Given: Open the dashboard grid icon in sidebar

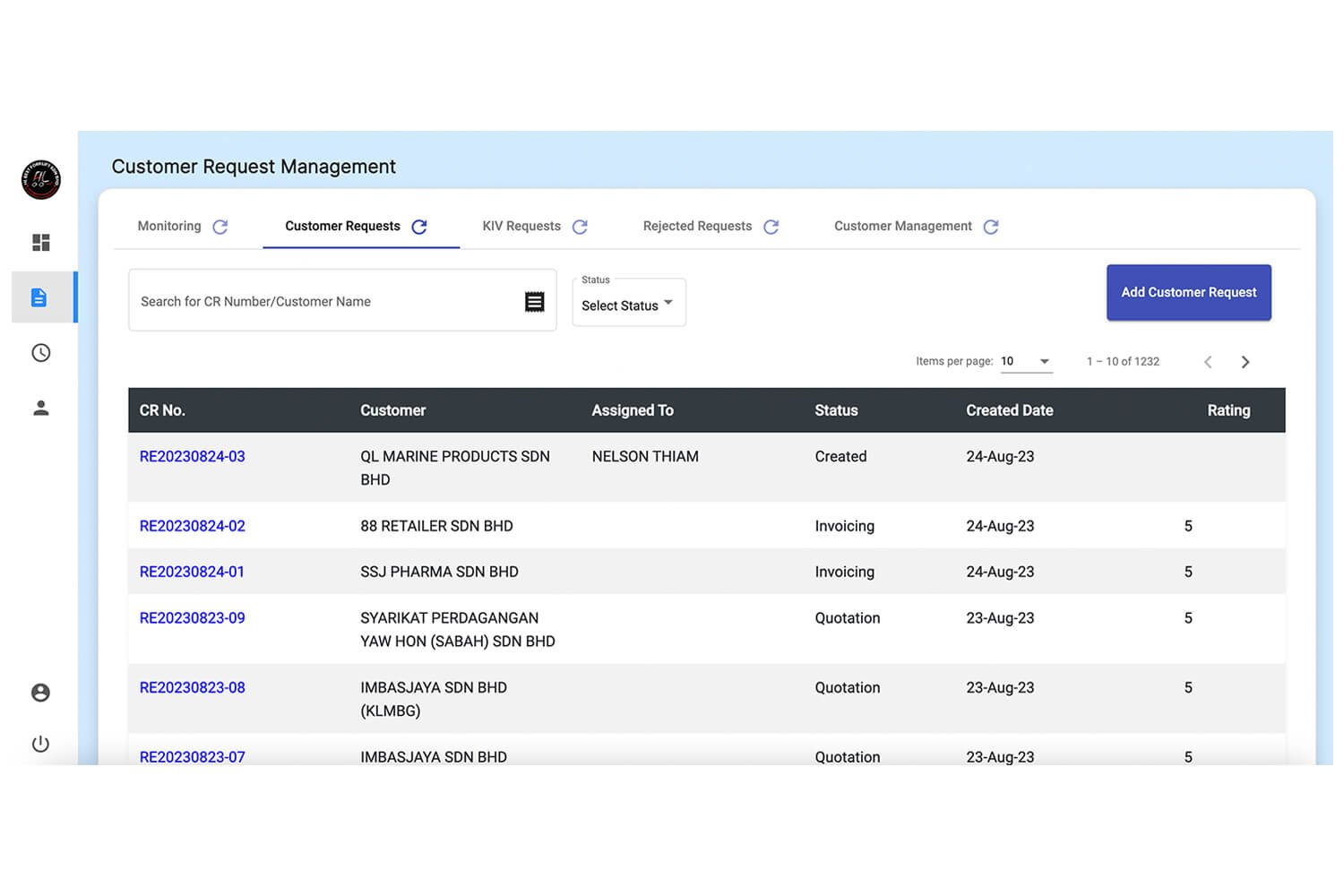Looking at the screenshot, I should click(40, 243).
